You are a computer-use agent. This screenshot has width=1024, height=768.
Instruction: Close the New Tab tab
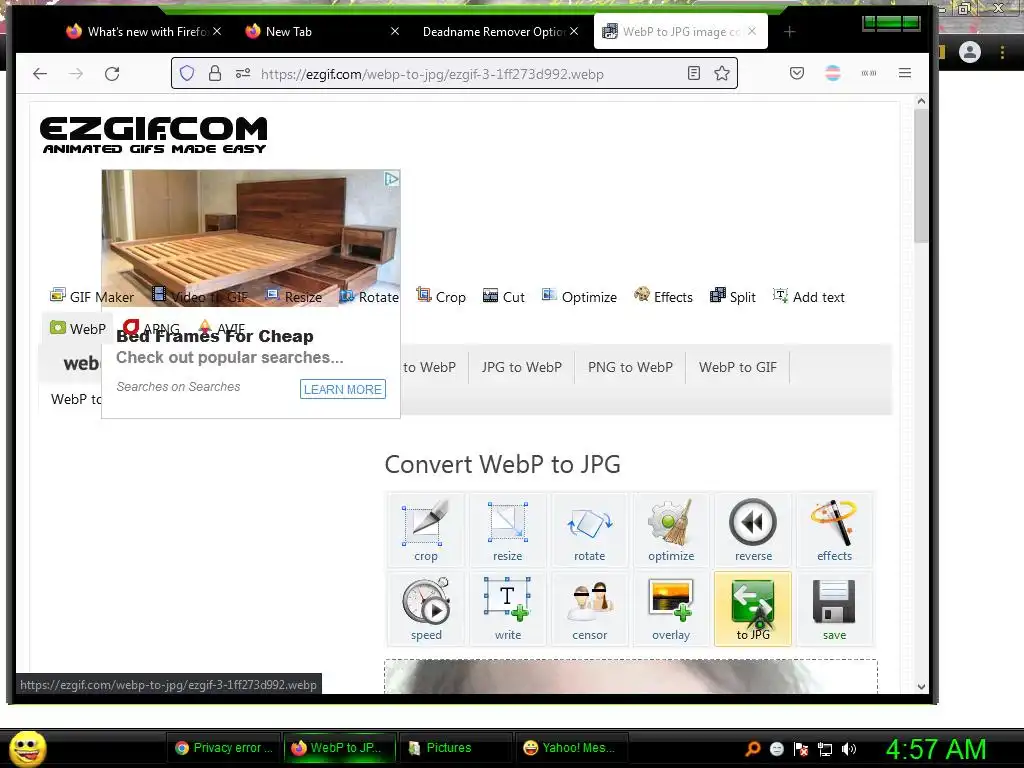pos(395,31)
